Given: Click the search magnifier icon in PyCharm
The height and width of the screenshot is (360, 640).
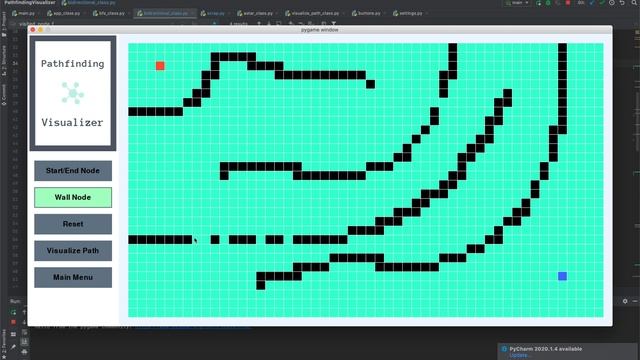Looking at the screenshot, I should (635, 3).
